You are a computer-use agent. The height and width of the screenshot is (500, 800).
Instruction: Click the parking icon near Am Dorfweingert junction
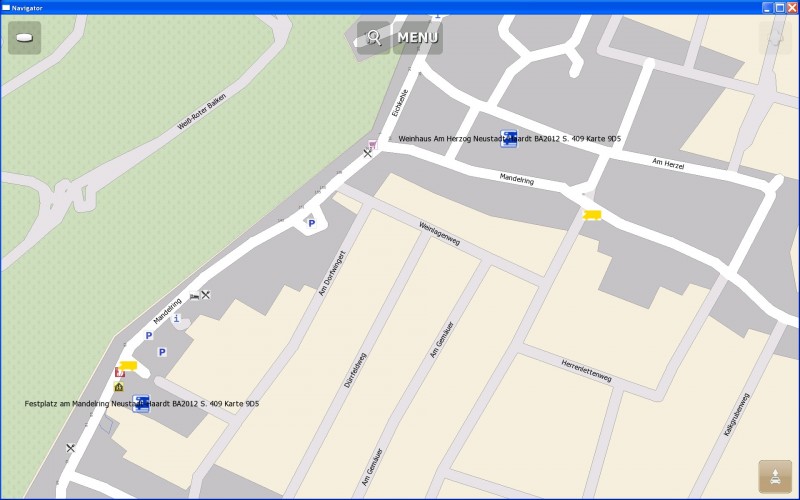click(x=311, y=223)
